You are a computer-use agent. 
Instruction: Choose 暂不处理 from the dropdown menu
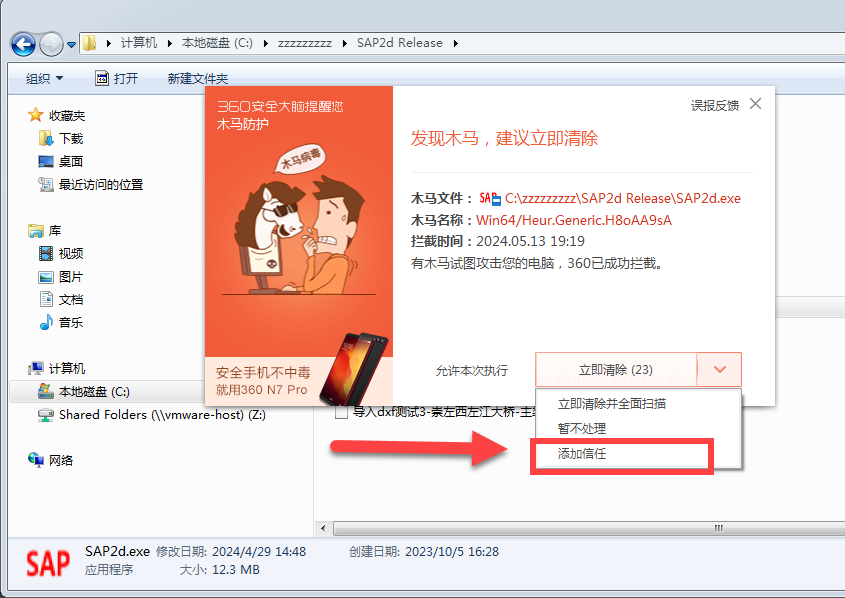[582, 429]
